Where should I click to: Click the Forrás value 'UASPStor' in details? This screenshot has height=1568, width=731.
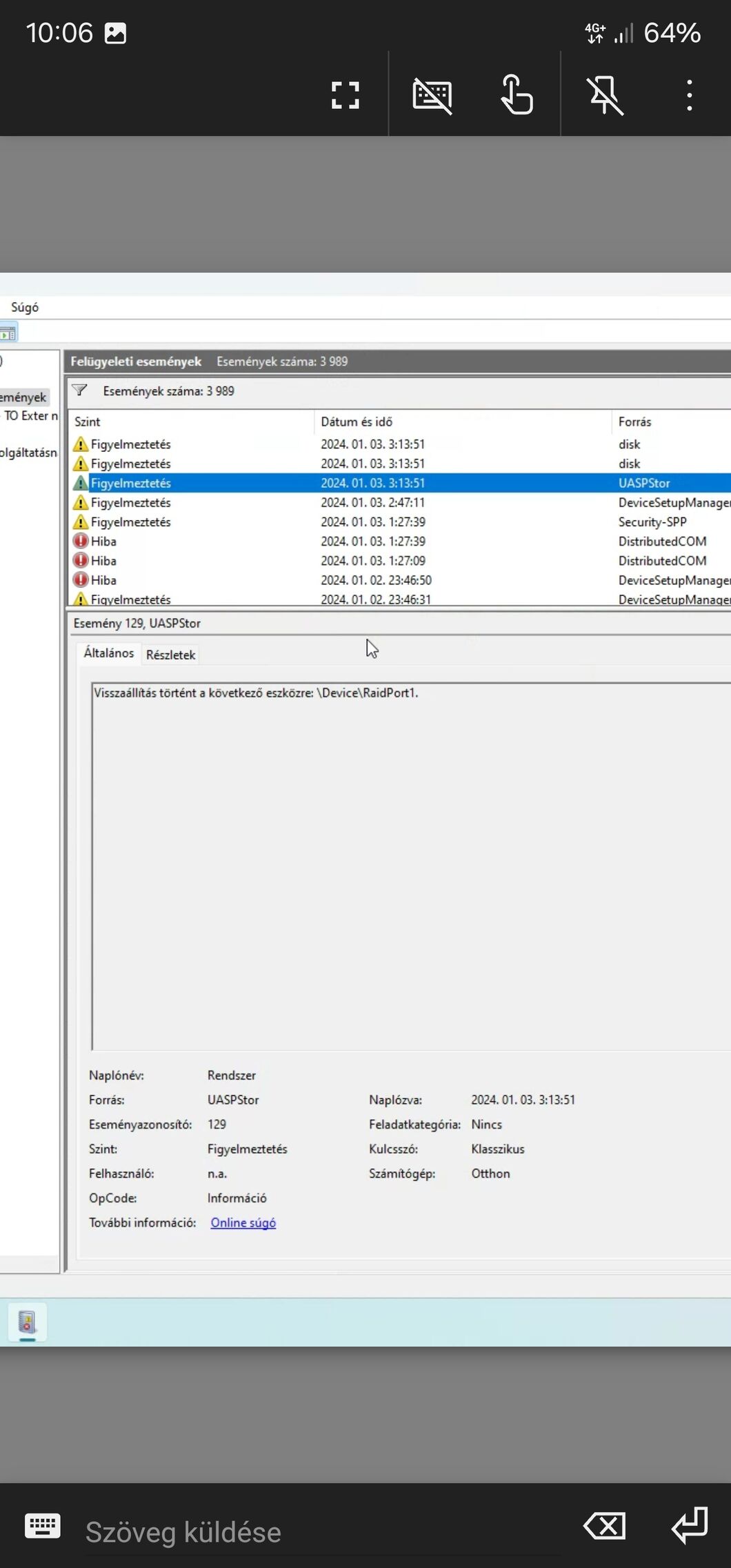[x=233, y=1100]
